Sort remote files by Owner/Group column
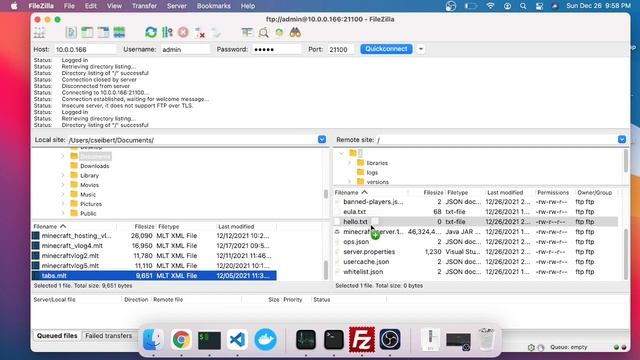Viewport: 640px width, 360px height. pyautogui.click(x=595, y=192)
